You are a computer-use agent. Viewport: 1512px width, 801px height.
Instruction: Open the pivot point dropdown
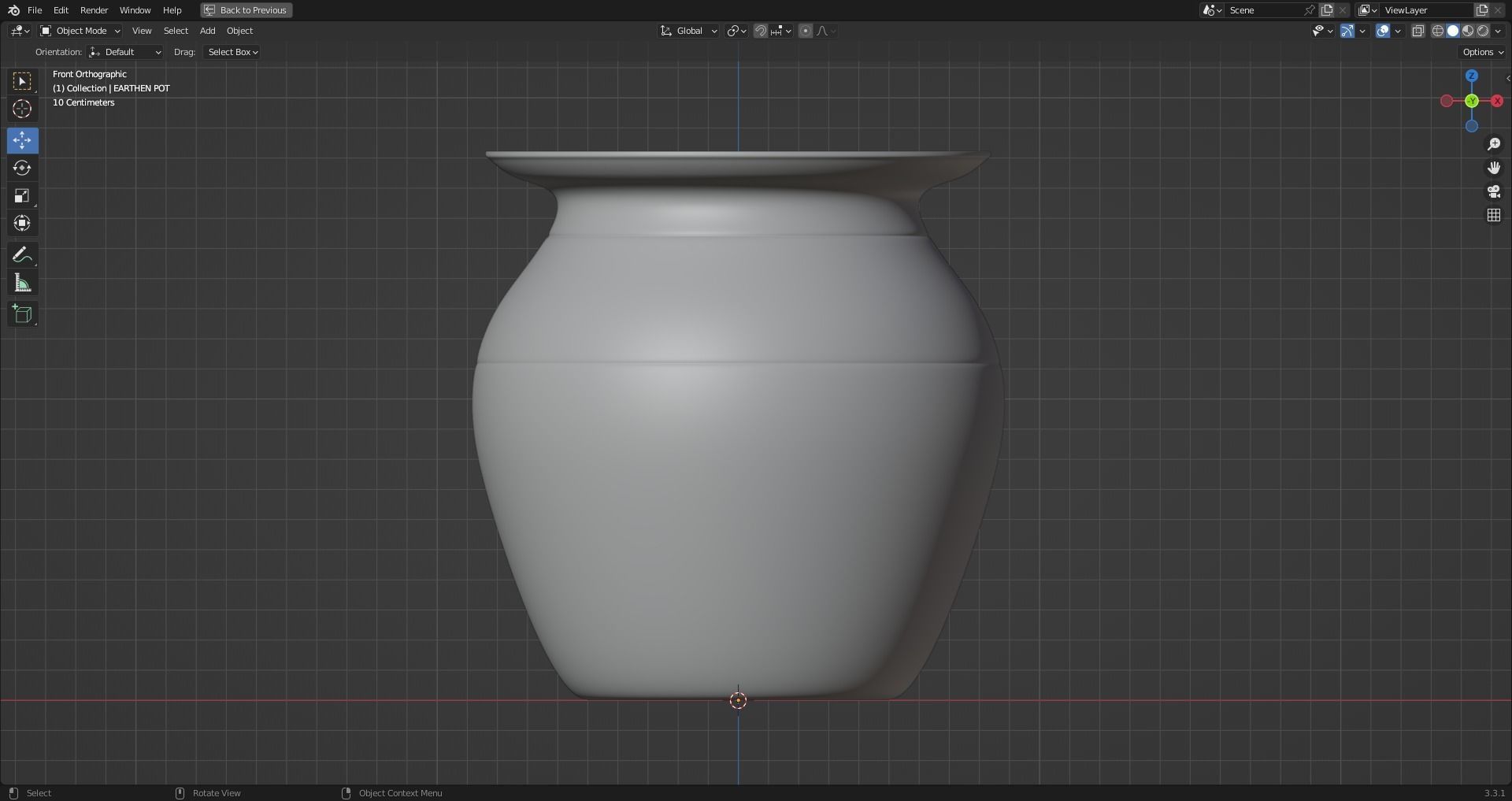point(736,31)
